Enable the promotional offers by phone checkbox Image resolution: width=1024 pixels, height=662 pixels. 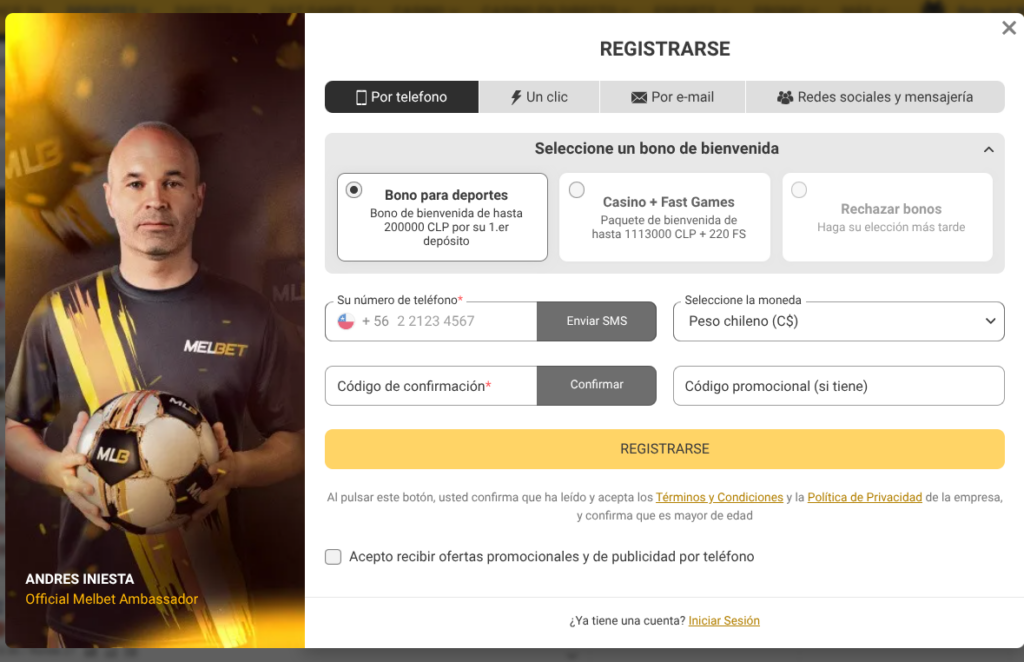click(x=333, y=556)
